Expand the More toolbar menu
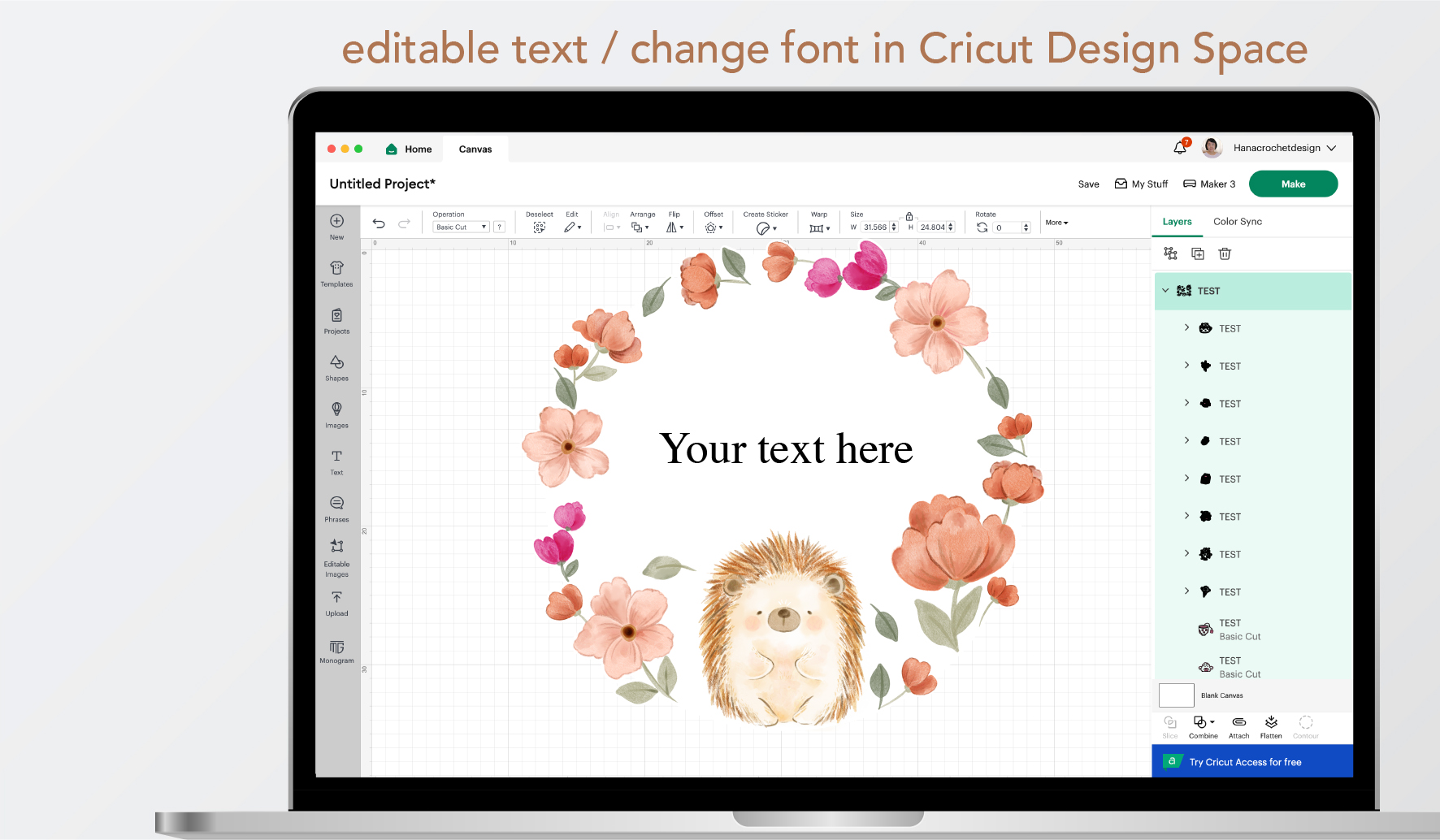 click(x=1056, y=223)
